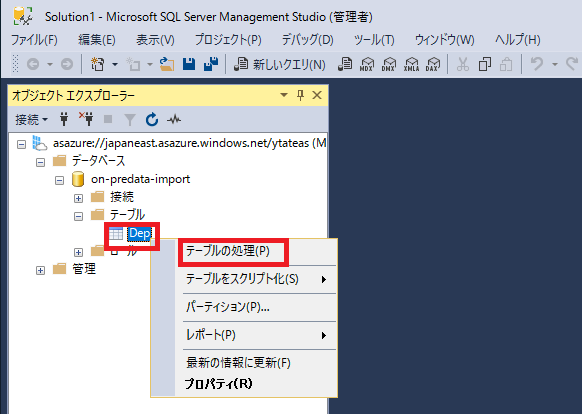Expand the 接続 folder node
Viewport: 582px width, 414px height.
(x=78, y=199)
